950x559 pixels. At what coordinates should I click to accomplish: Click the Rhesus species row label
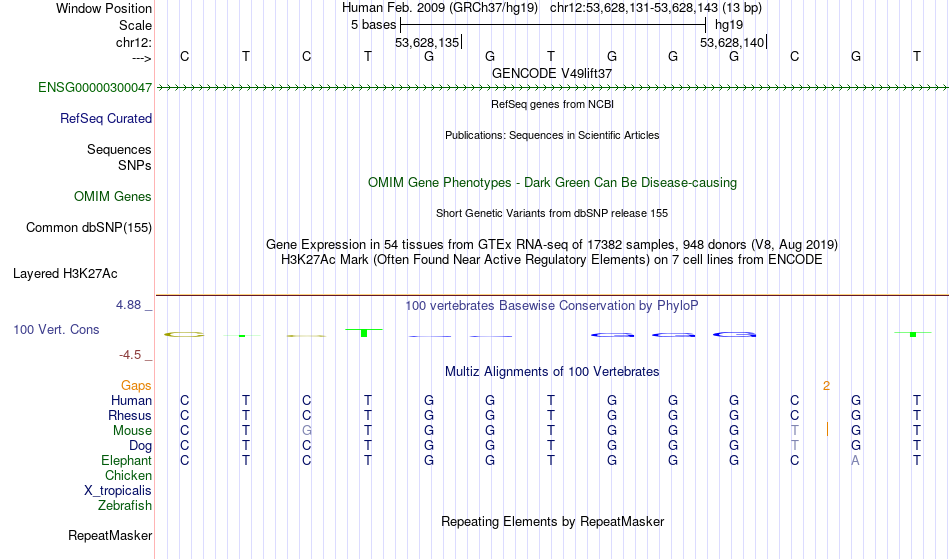click(130, 416)
